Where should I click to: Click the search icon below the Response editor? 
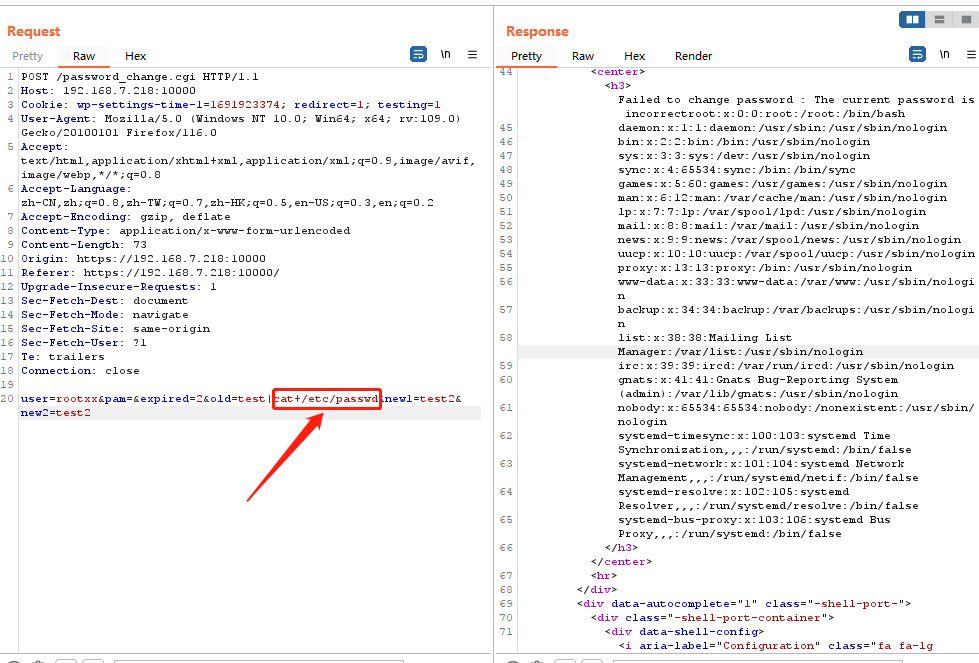pyautogui.click(x=513, y=660)
